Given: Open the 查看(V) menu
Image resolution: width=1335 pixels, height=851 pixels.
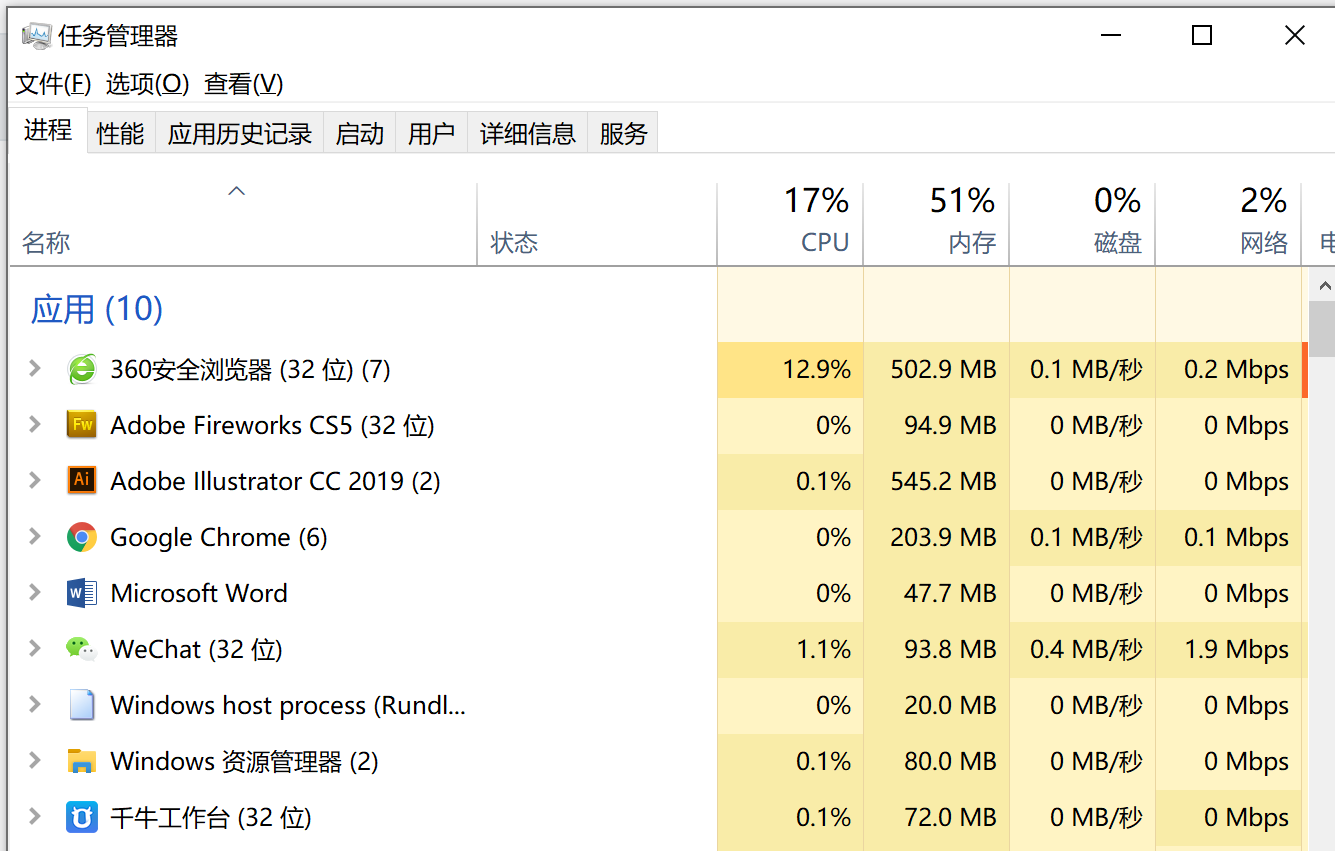Looking at the screenshot, I should 244,84.
